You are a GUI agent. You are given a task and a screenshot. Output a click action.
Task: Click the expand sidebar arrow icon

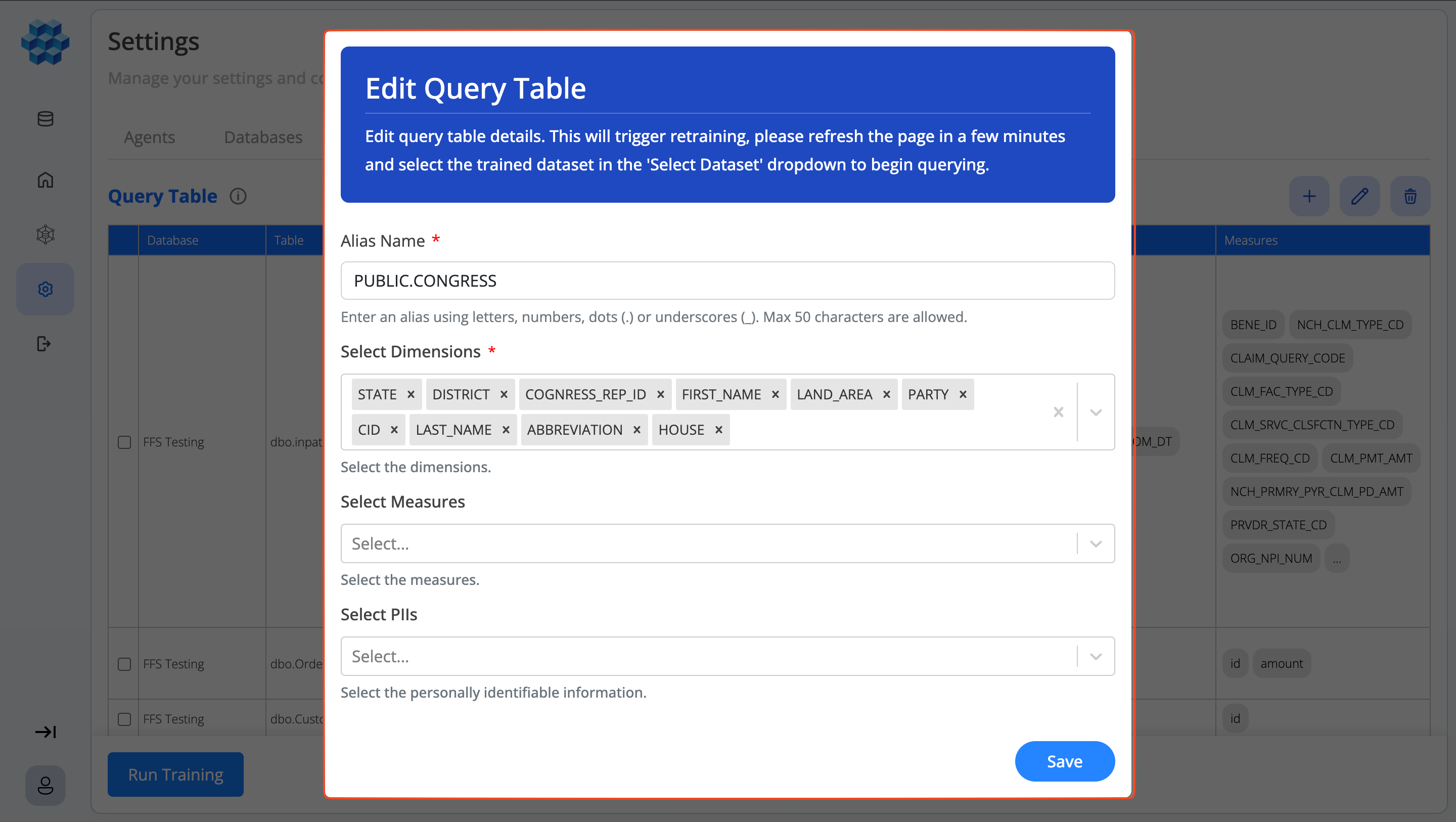45,732
